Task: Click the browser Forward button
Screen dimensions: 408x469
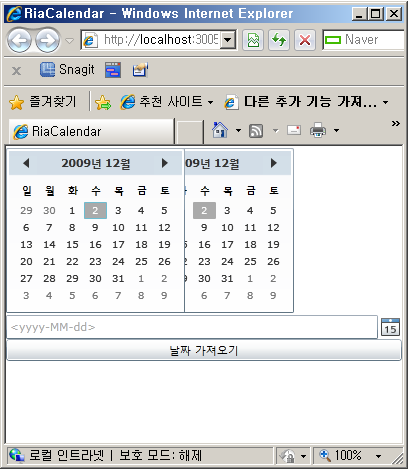Action: pos(47,41)
